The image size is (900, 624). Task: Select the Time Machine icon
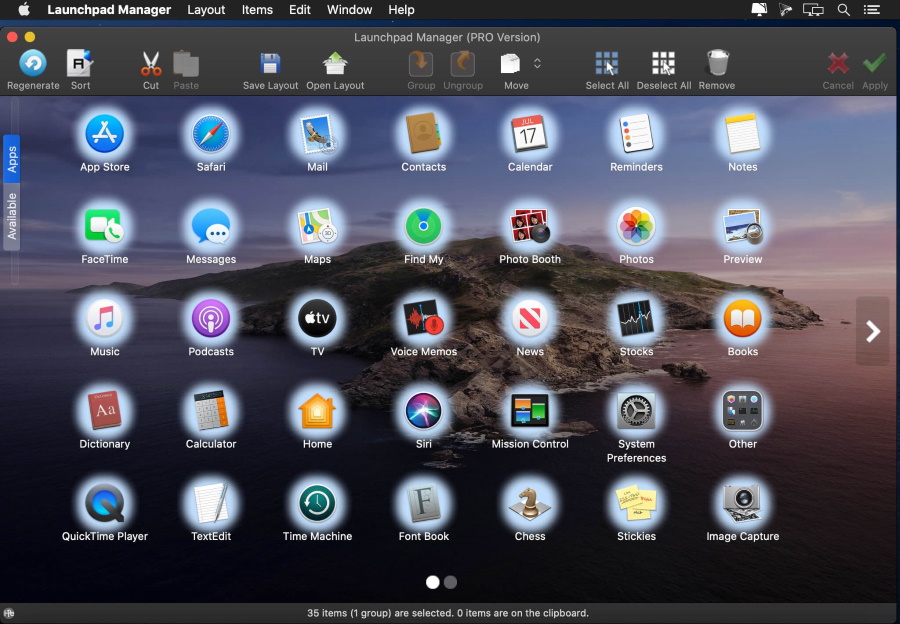click(x=317, y=503)
